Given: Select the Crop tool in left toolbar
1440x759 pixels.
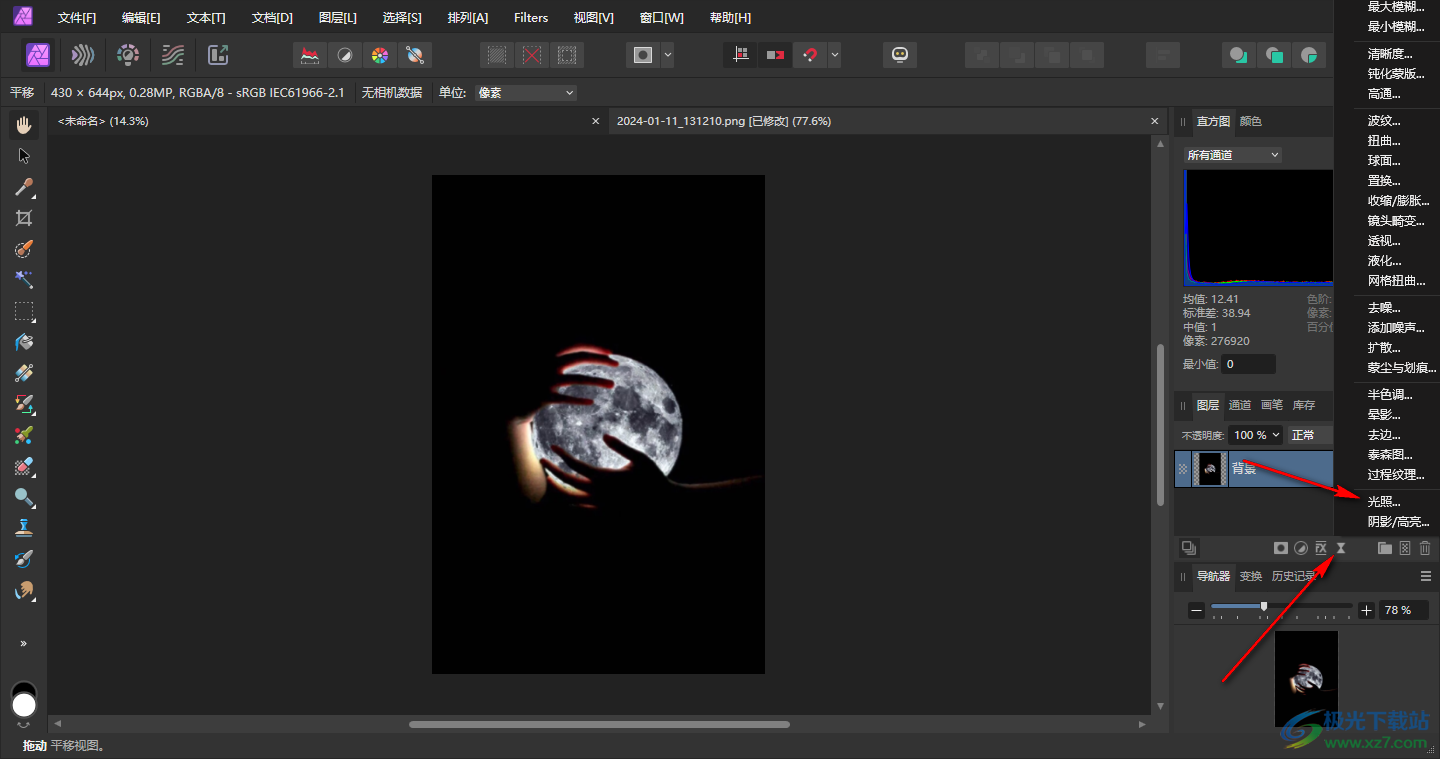Looking at the screenshot, I should pyautogui.click(x=24, y=218).
